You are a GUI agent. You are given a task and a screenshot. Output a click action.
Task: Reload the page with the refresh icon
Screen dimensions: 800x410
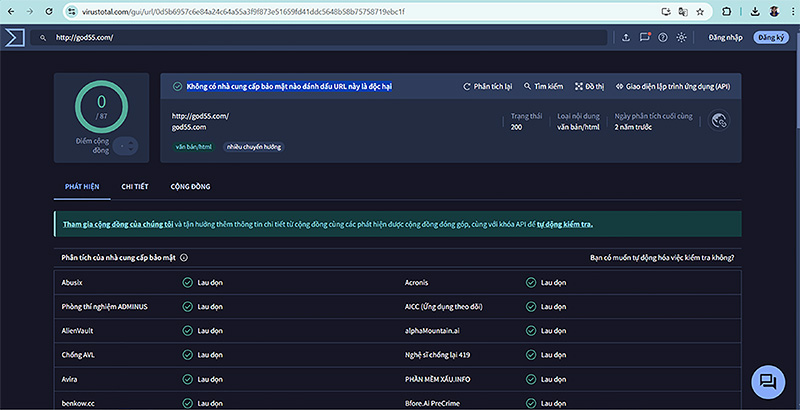click(49, 11)
